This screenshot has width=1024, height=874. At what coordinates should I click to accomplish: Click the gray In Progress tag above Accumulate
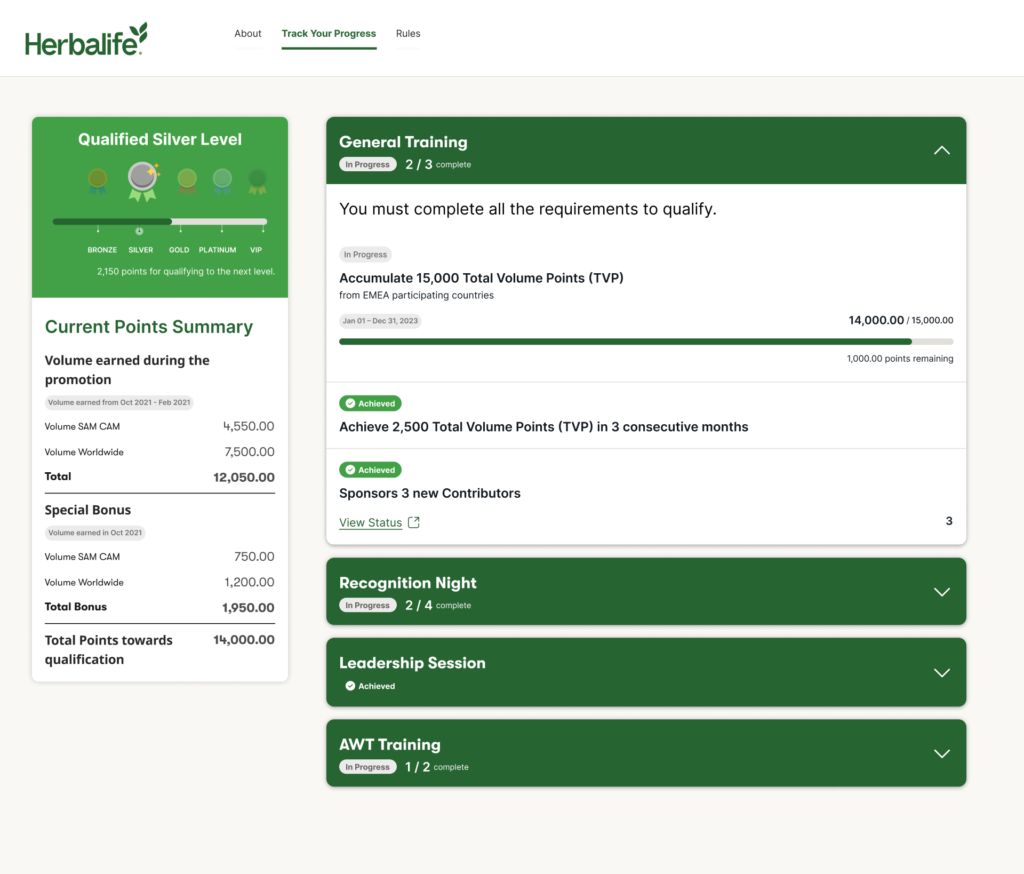pos(365,255)
